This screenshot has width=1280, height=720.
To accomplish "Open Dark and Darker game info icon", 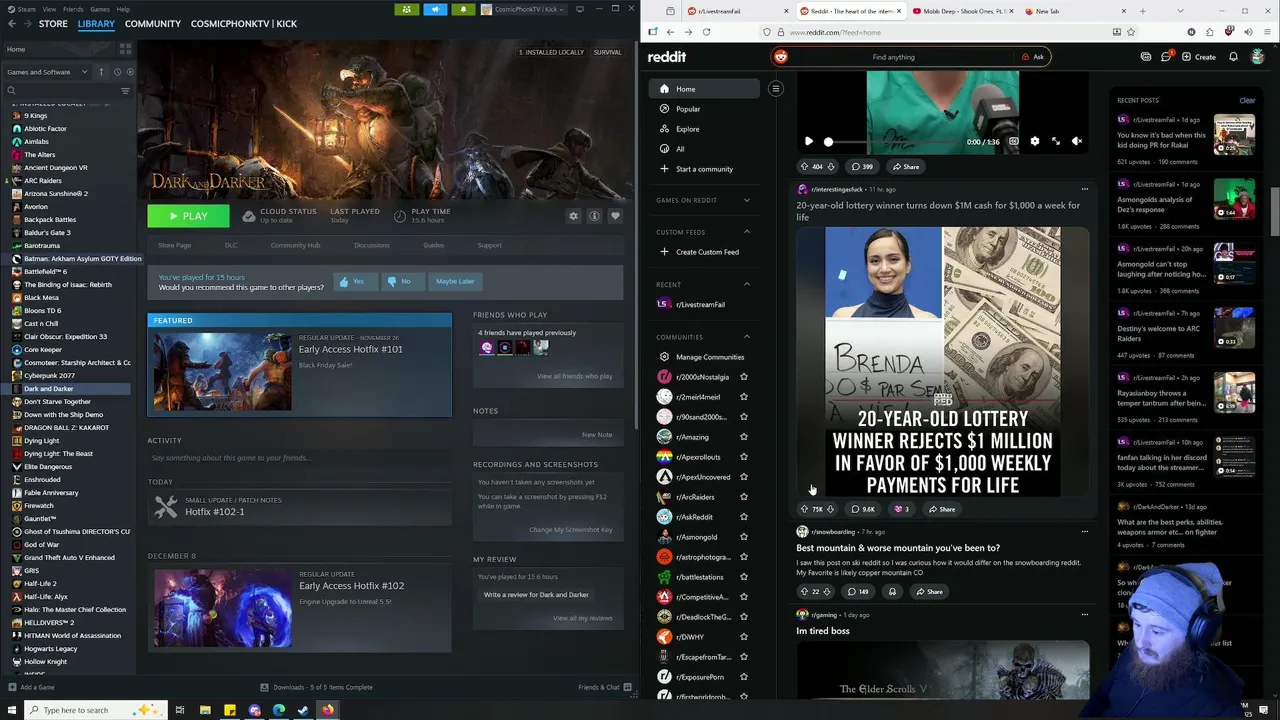I will 594,216.
